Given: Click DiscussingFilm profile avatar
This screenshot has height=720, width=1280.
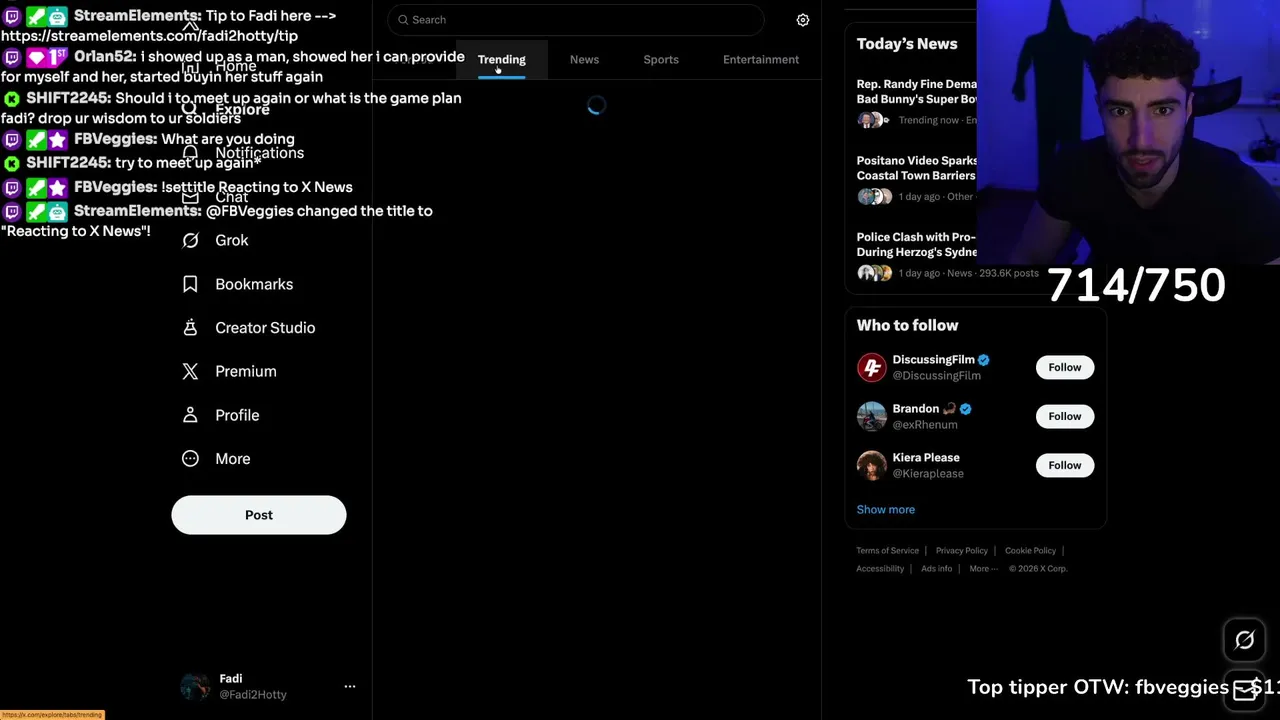Looking at the screenshot, I should point(871,367).
